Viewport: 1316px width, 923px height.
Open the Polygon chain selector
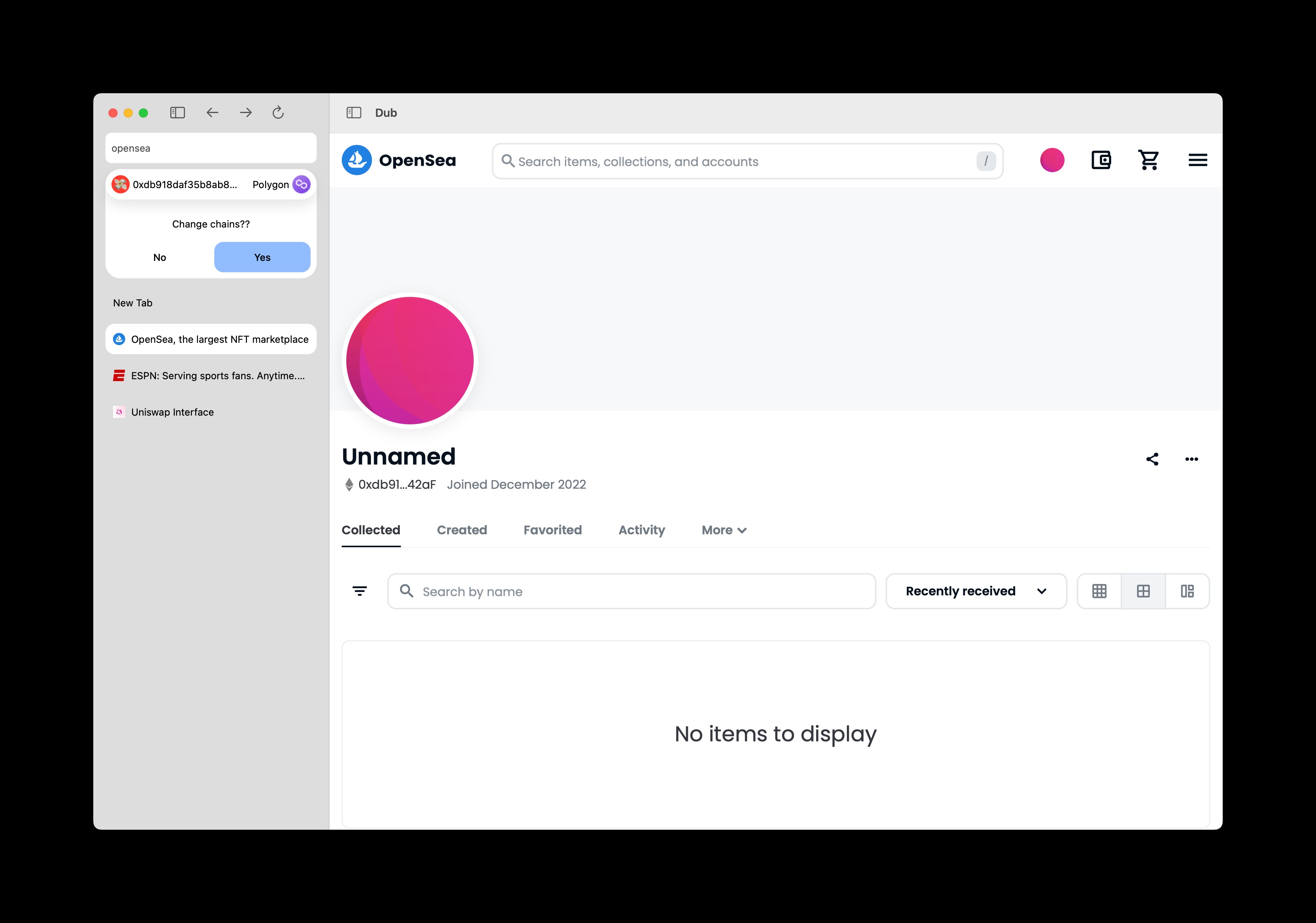coord(280,184)
